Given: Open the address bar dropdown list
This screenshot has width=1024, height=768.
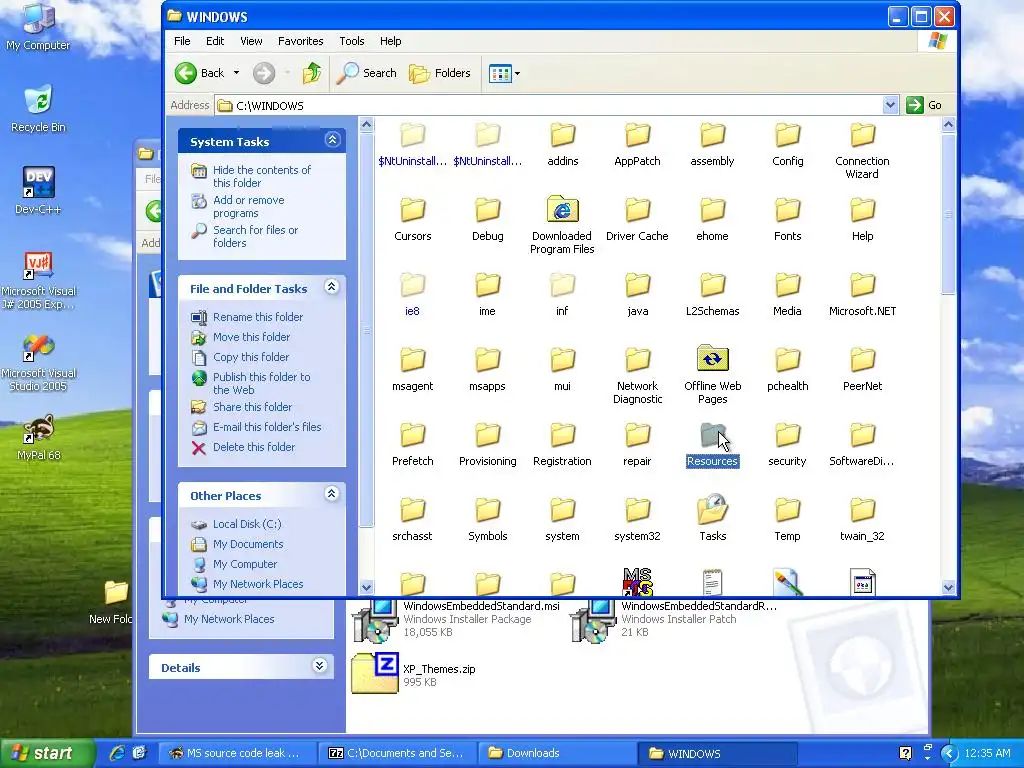Looking at the screenshot, I should pyautogui.click(x=890, y=105).
